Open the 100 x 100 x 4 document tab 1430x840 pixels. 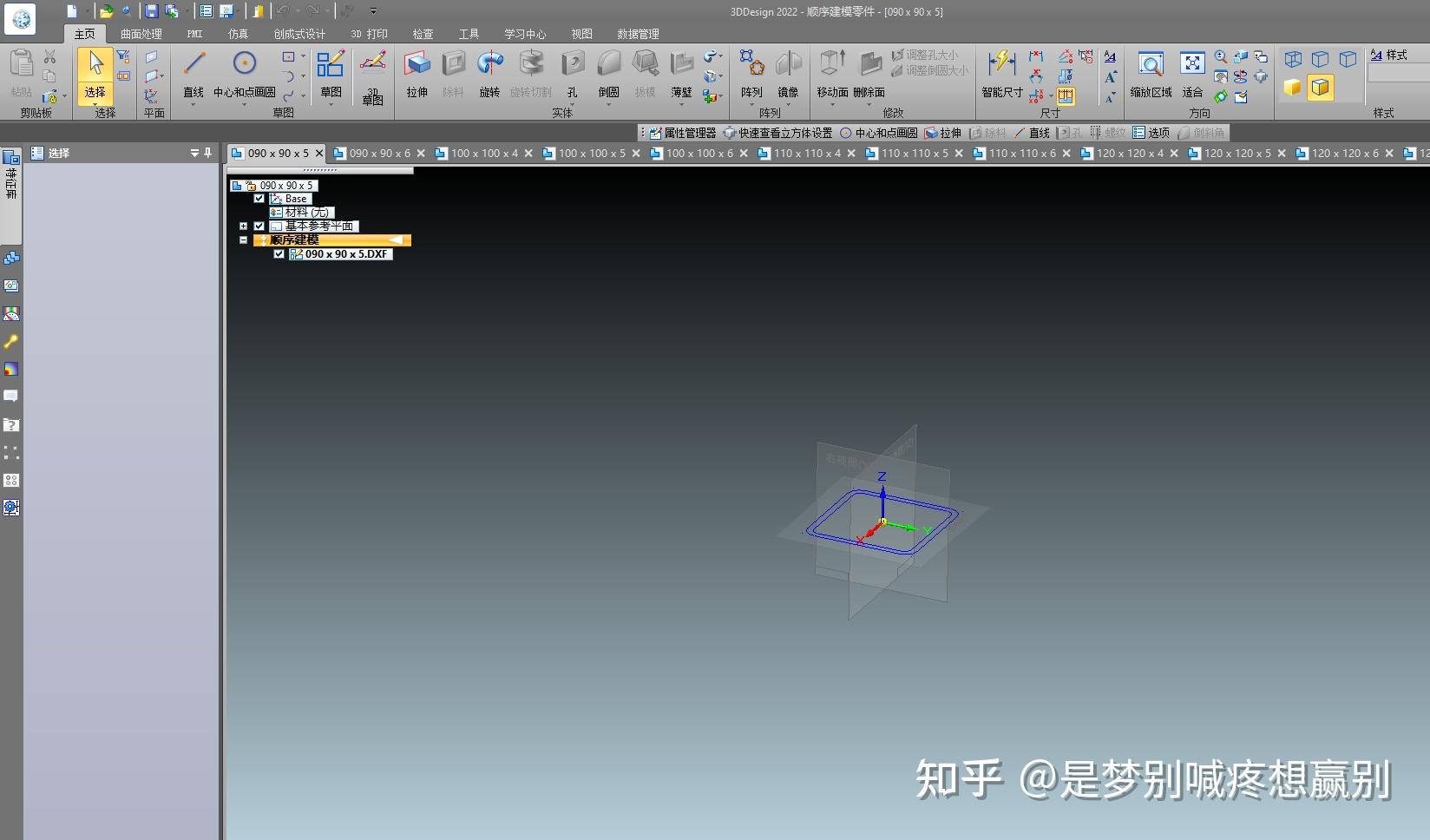[x=483, y=153]
